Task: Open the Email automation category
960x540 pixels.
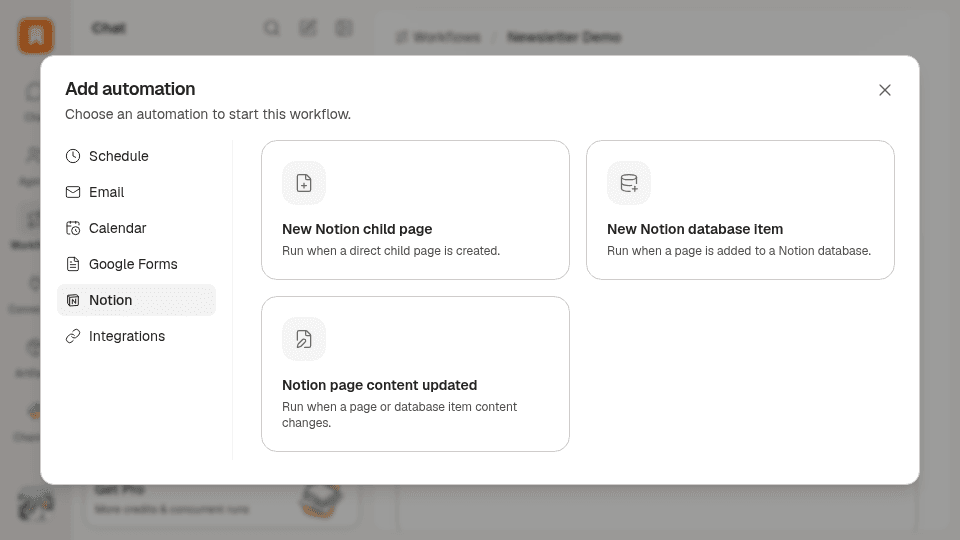Action: [x=136, y=192]
